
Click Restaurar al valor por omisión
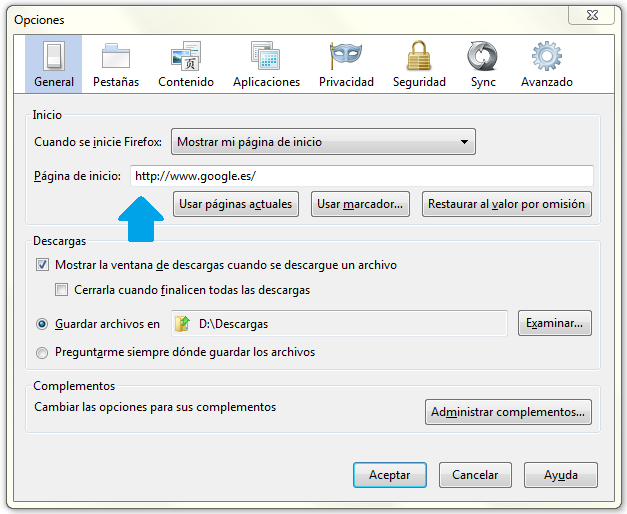click(x=506, y=204)
